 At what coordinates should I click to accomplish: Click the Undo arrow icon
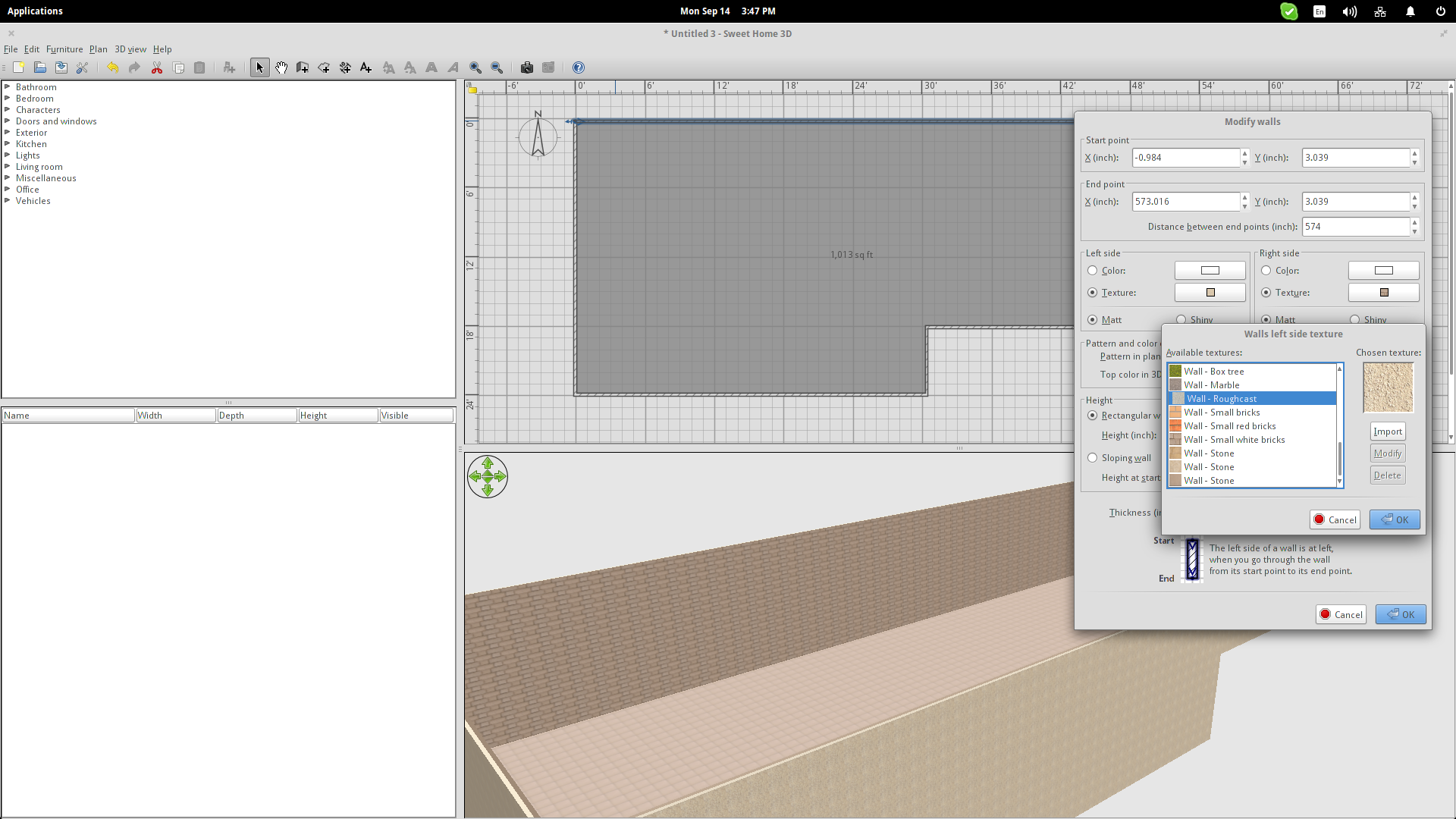(112, 67)
